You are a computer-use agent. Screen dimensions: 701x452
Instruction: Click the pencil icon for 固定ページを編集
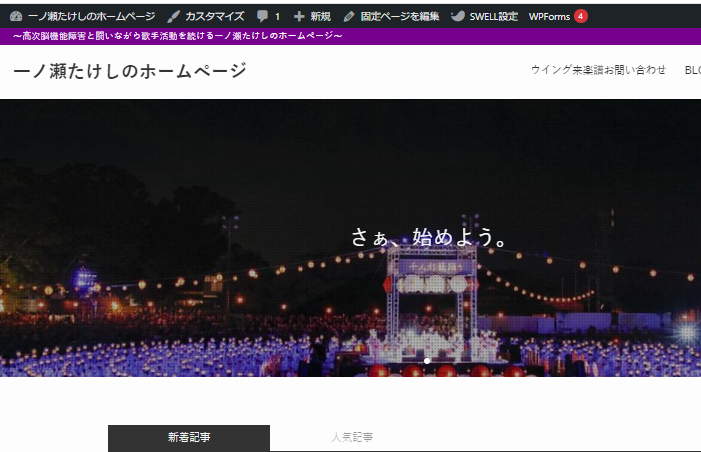pyautogui.click(x=349, y=16)
